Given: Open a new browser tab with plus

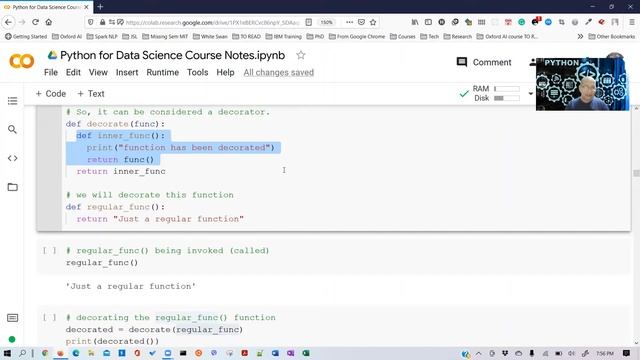Looking at the screenshot, I should 100,7.
